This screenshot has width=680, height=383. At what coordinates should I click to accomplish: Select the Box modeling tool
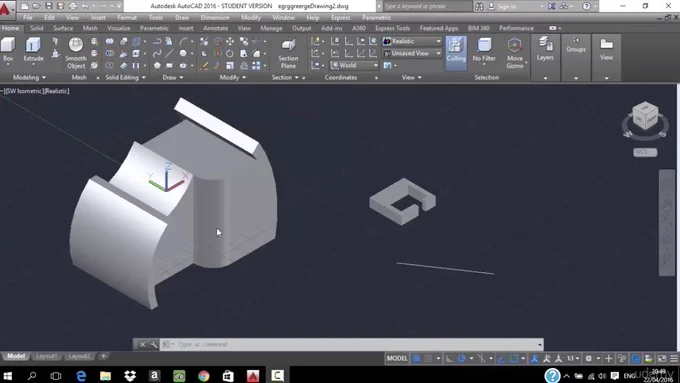[x=8, y=49]
